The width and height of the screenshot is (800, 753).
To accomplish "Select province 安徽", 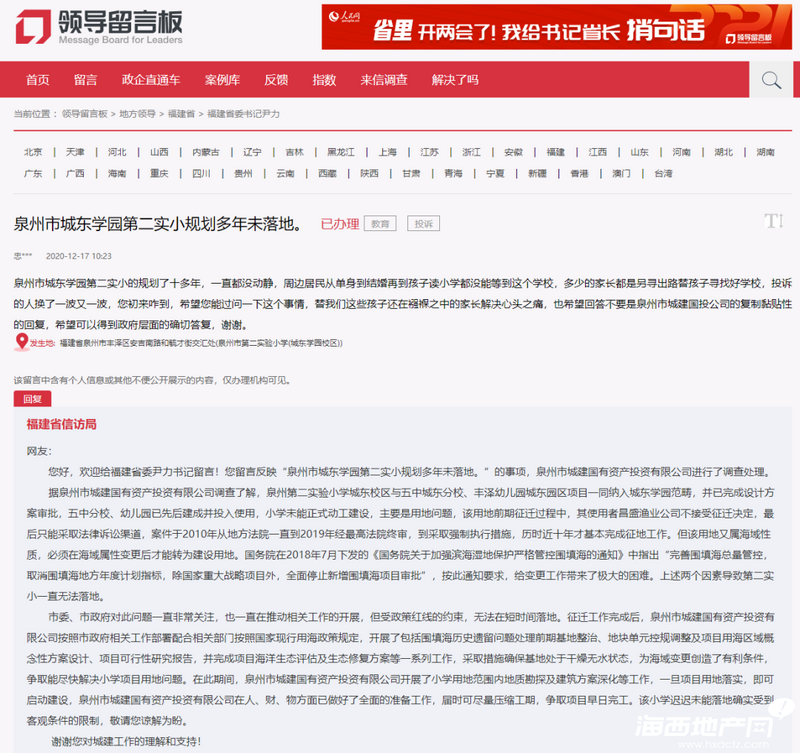I will (513, 152).
